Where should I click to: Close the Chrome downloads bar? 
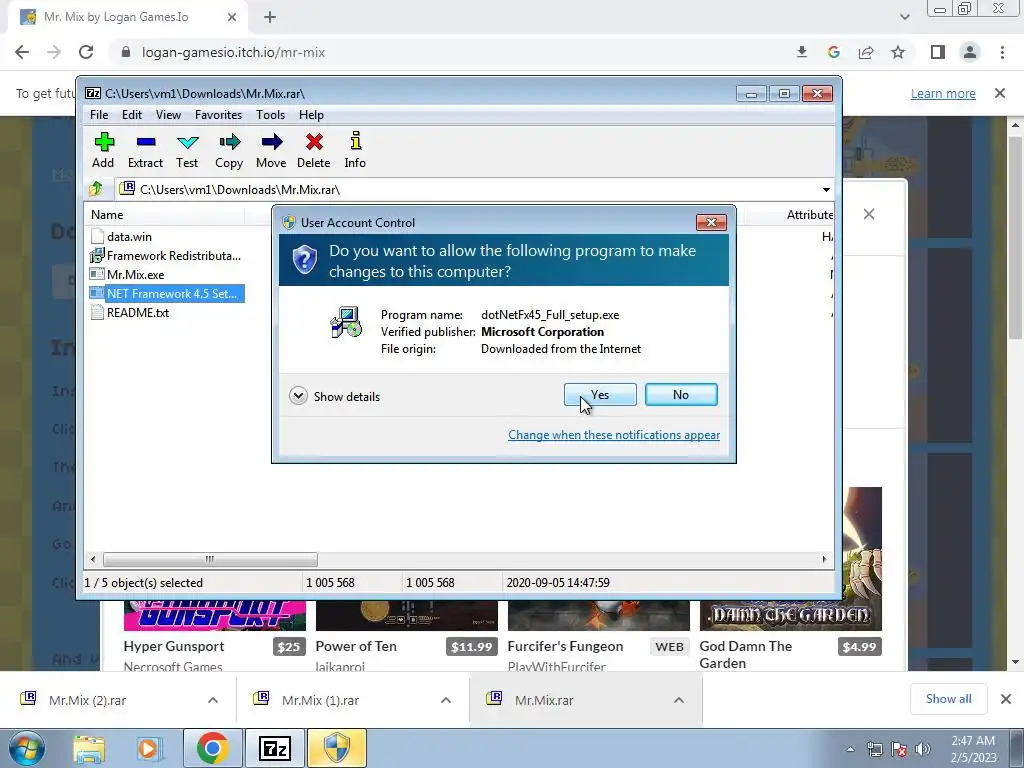(x=1006, y=699)
